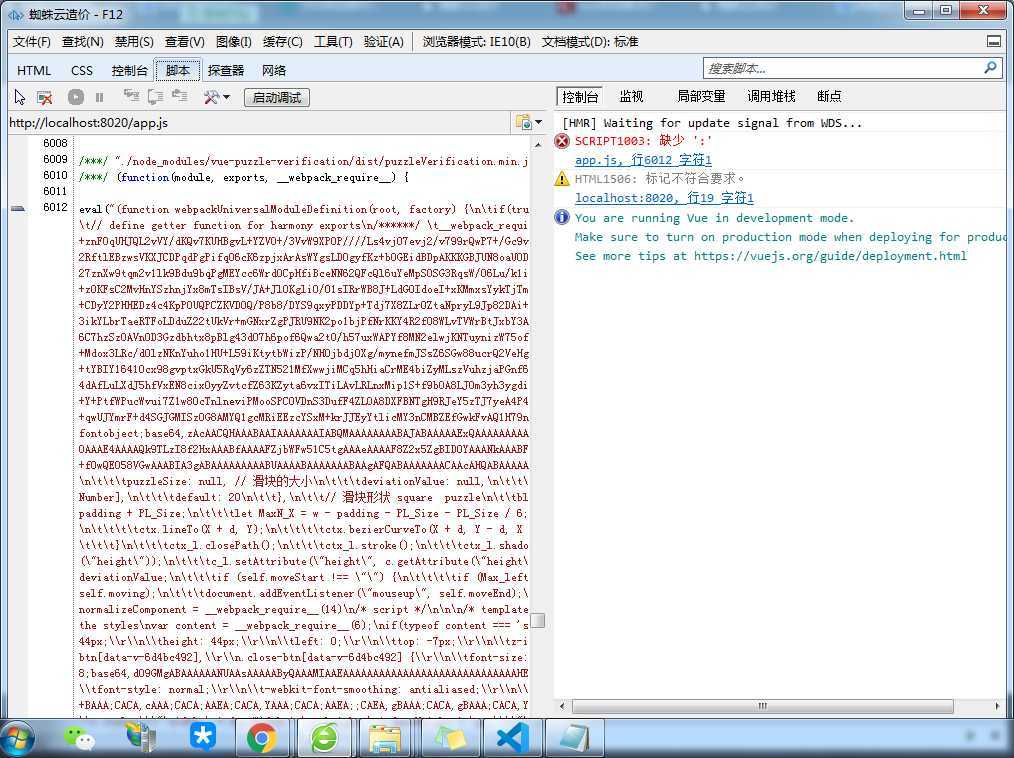Open 浏览器模式: IE10 menu

coord(477,41)
